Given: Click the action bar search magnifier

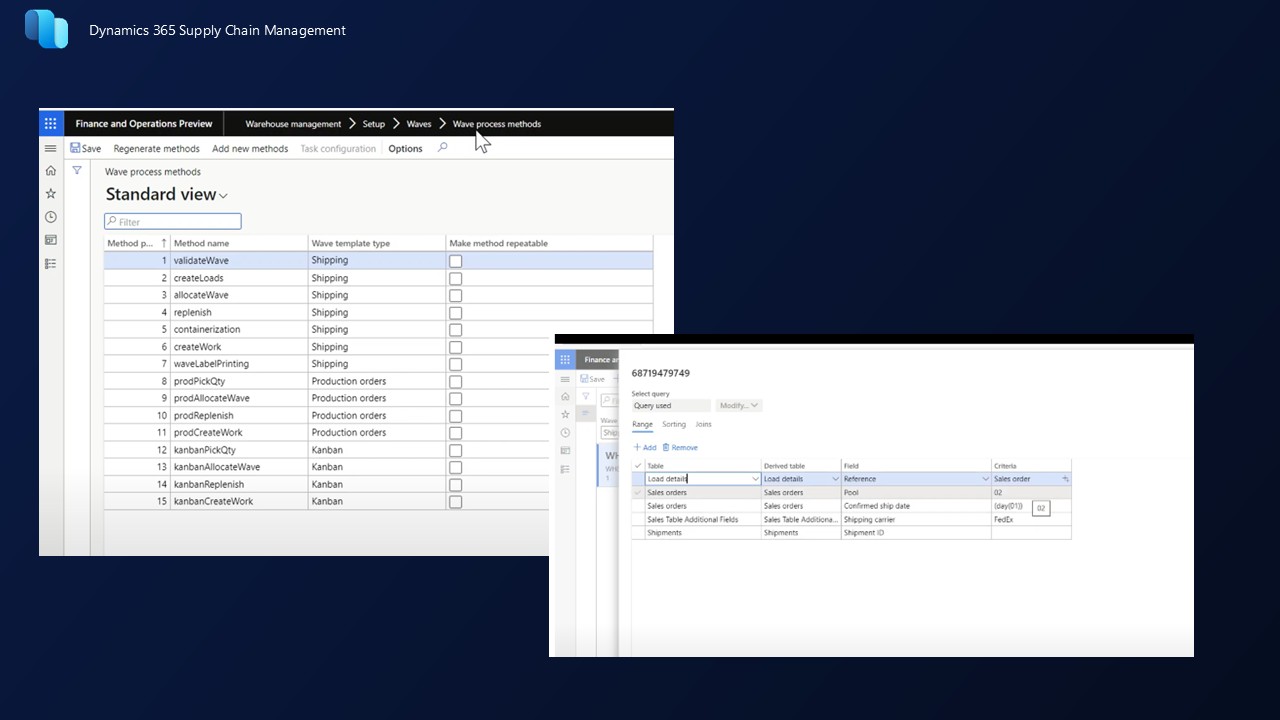Looking at the screenshot, I should click(x=443, y=148).
